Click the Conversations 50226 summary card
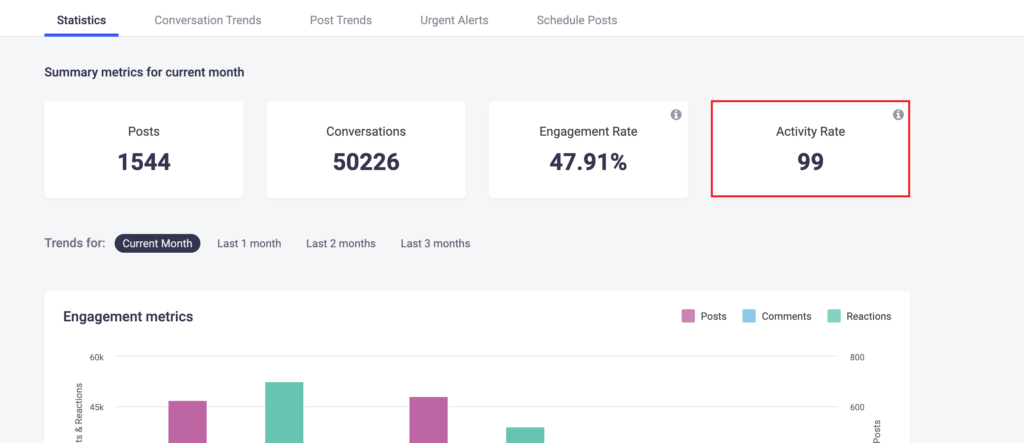1024x443 pixels. (x=366, y=150)
